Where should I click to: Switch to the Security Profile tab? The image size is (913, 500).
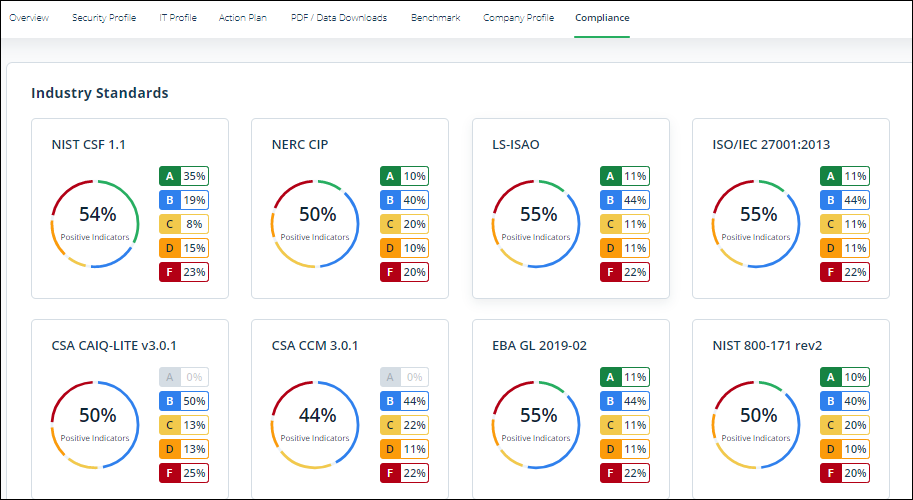click(x=104, y=18)
